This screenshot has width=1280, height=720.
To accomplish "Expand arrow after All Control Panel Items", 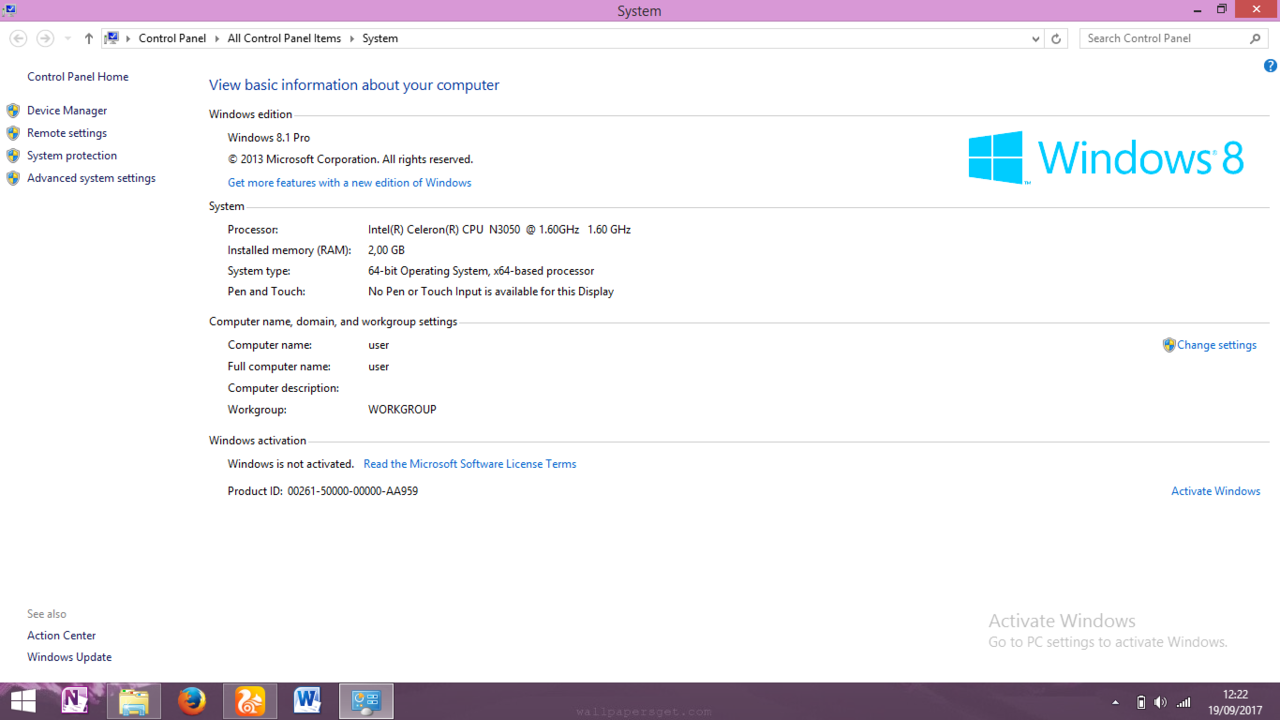I will pos(352,38).
